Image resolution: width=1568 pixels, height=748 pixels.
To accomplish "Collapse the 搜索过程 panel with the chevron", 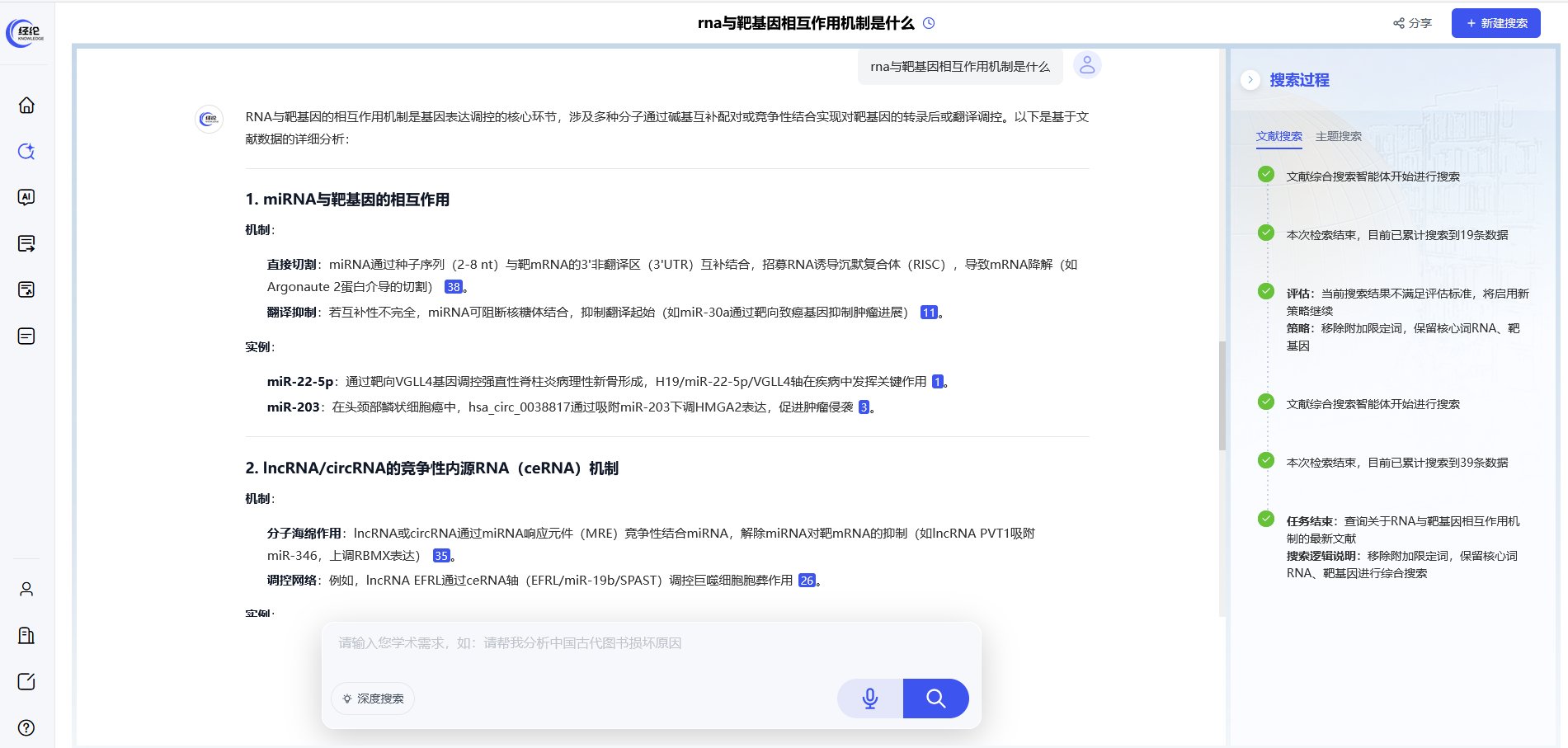I will click(x=1250, y=80).
